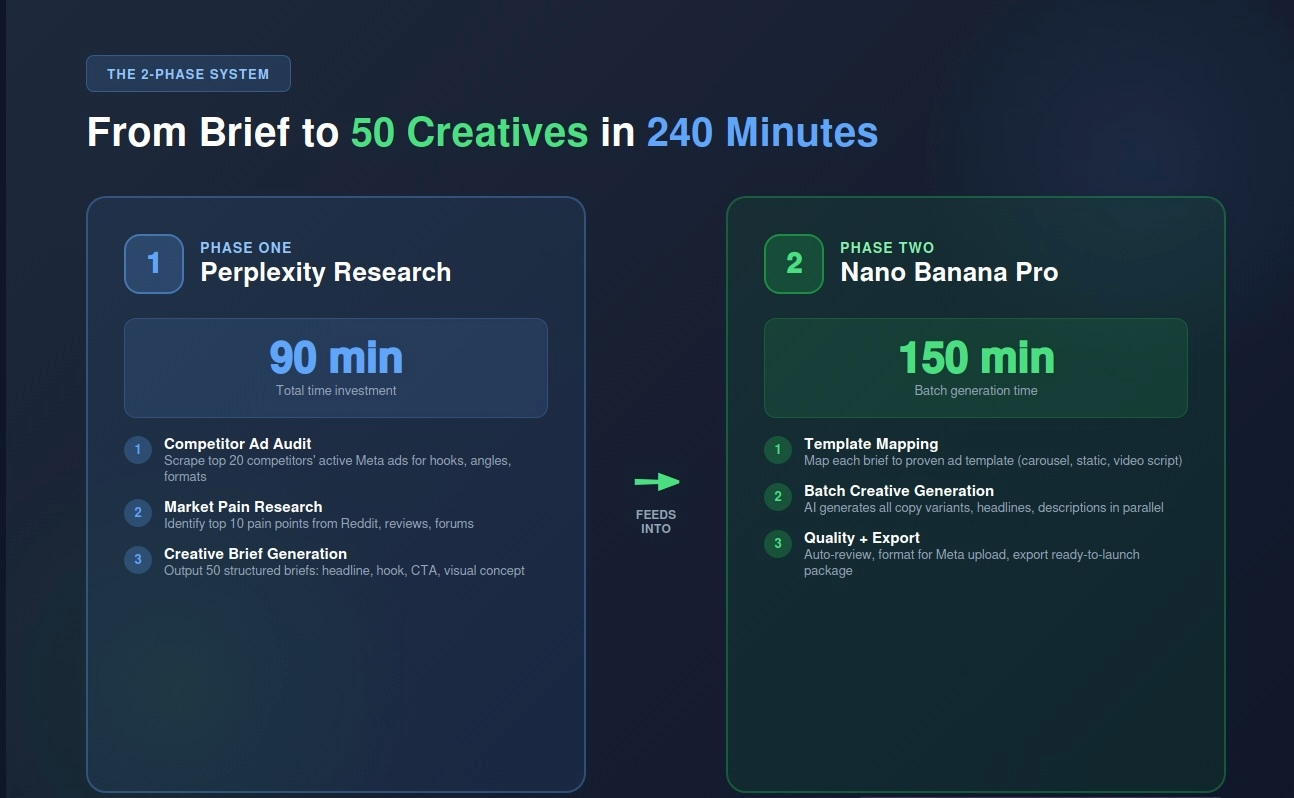Click the Creative Brief Generation heading
Viewport: 1294px width, 798px height.
click(256, 554)
